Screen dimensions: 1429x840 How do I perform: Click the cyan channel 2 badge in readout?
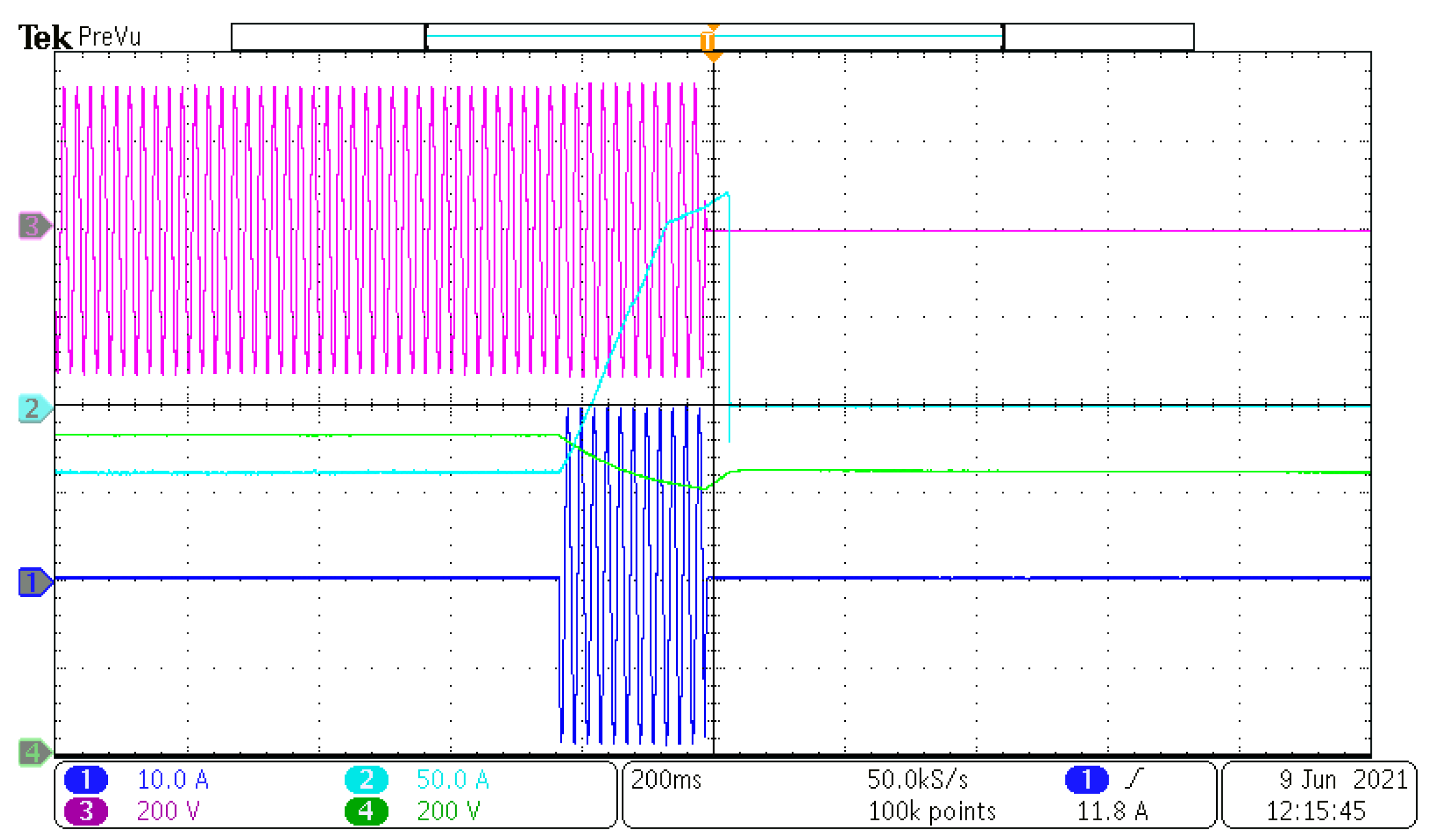pyautogui.click(x=366, y=780)
